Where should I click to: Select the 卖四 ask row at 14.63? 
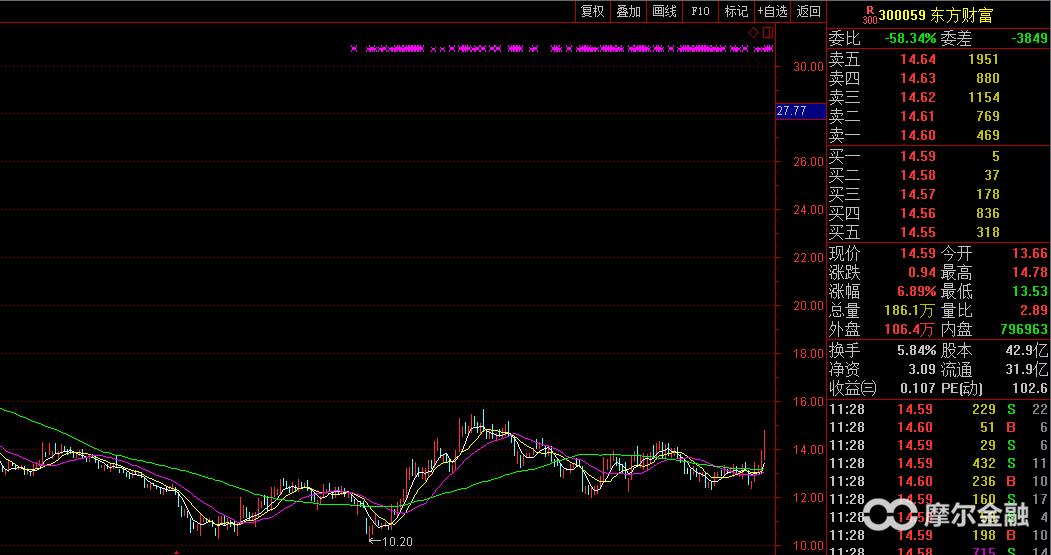(938, 78)
